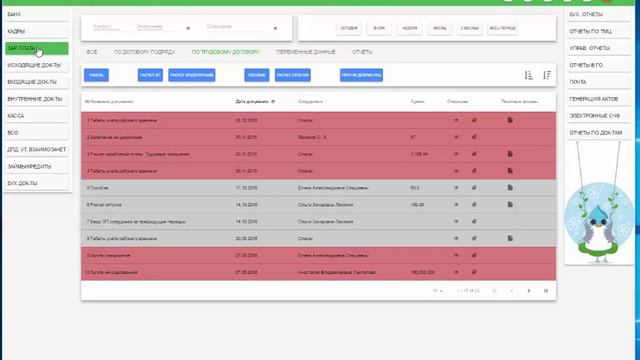Click the first operation icon in row 7 Ввод ЗП
640x360 pixels.
456,222
